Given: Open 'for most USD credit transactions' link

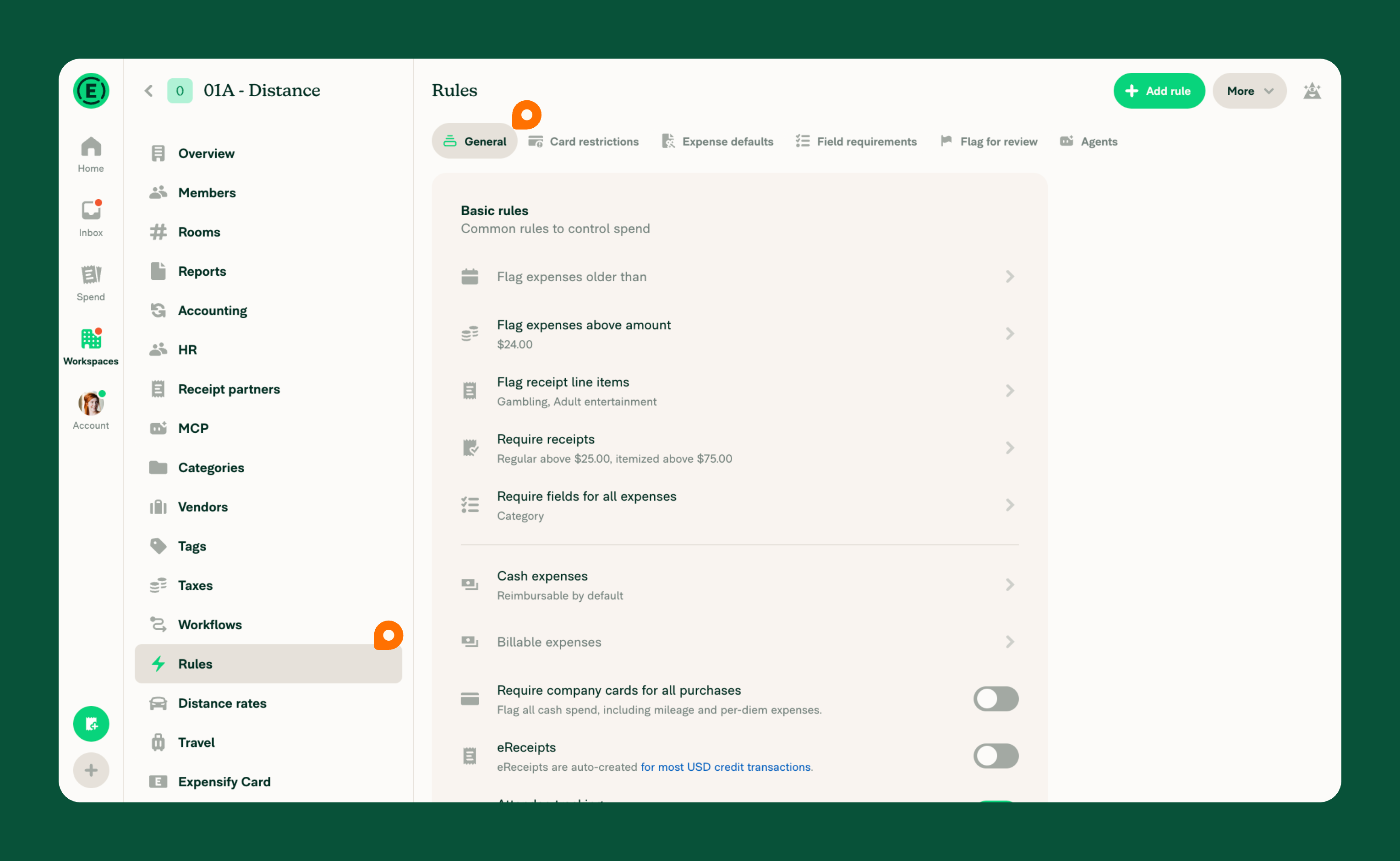Looking at the screenshot, I should tap(725, 767).
